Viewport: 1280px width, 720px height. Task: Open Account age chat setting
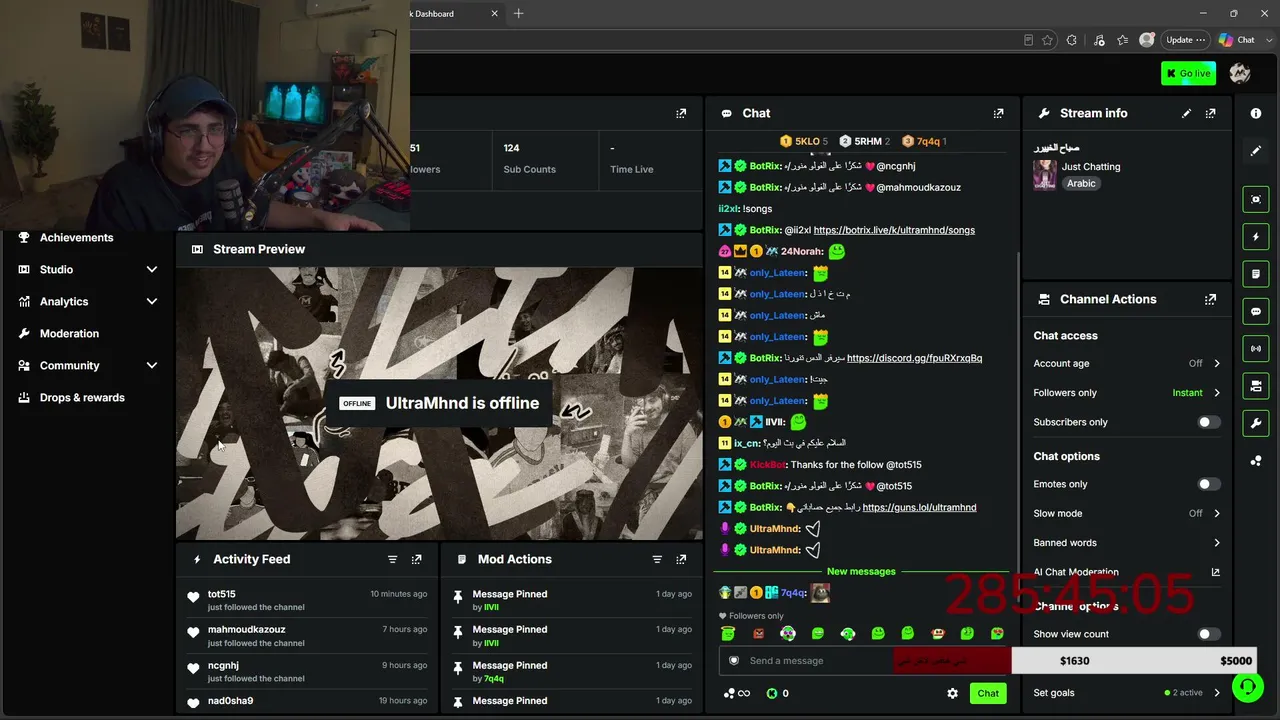[1127, 364]
